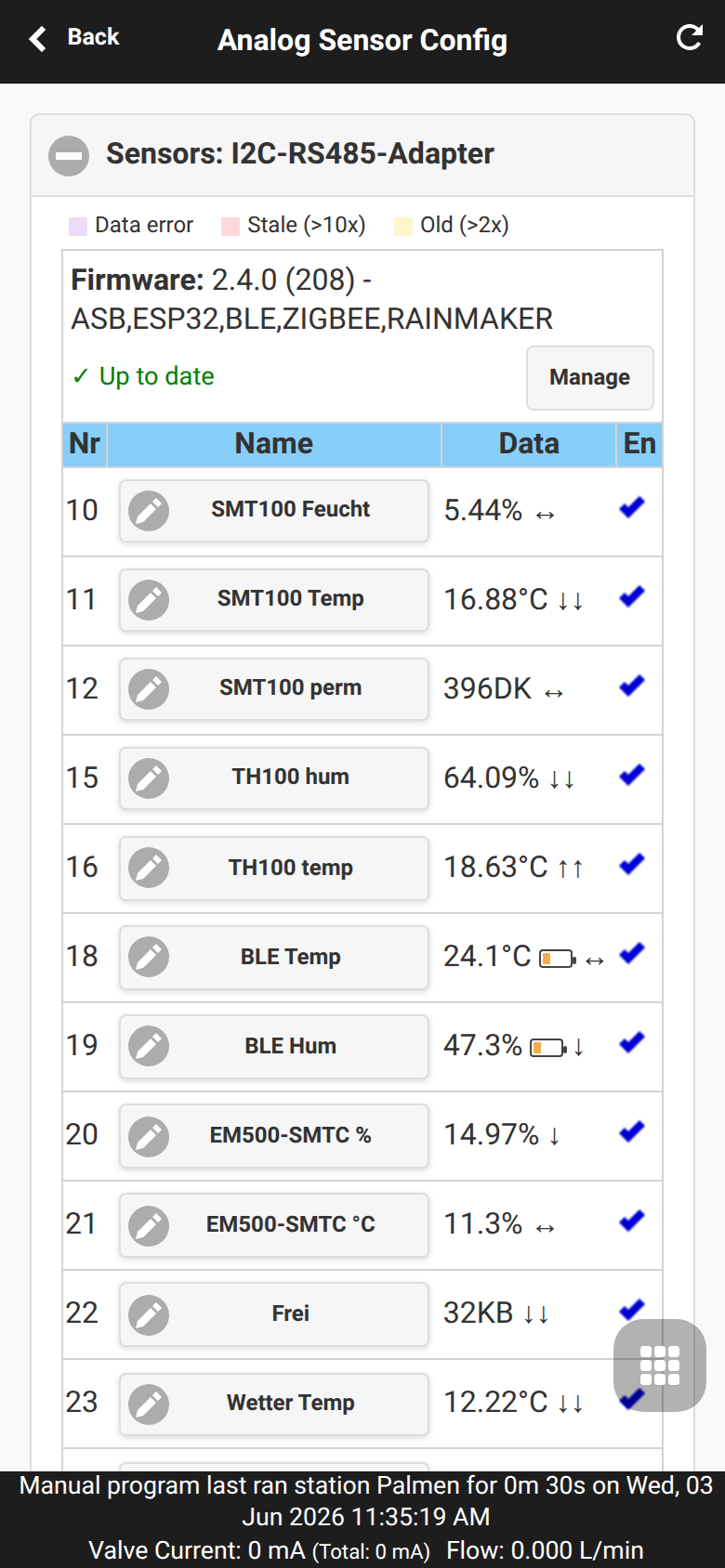
Task: Edit sensor TH100 hum
Action: click(x=273, y=777)
